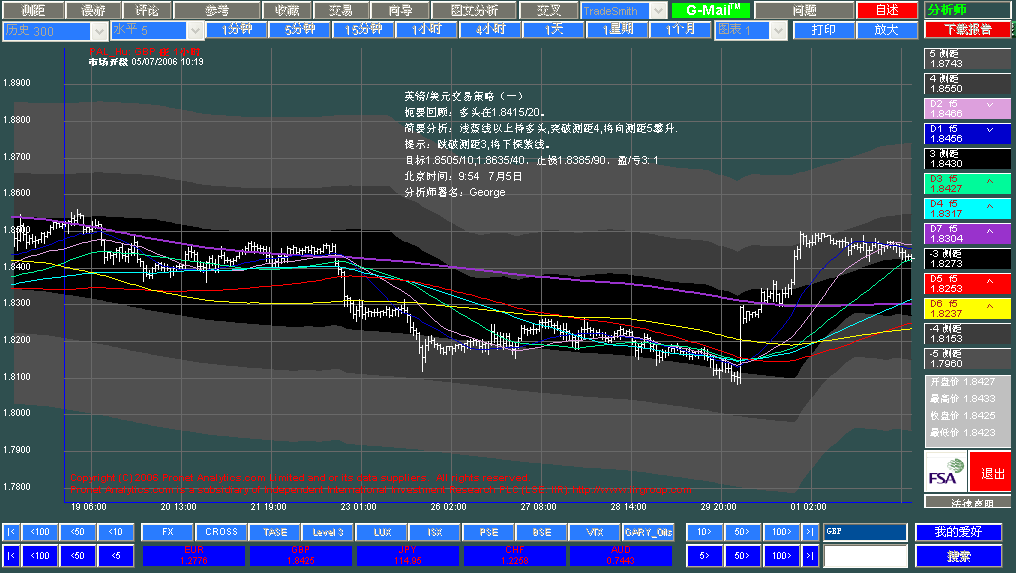Image resolution: width=1016 pixels, height=573 pixels.
Task: Click the red 下载报告 button
Action: 967,30
